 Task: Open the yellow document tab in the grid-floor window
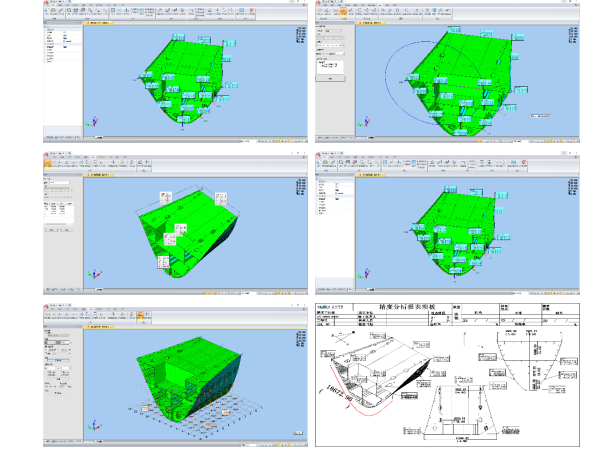(x=98, y=327)
